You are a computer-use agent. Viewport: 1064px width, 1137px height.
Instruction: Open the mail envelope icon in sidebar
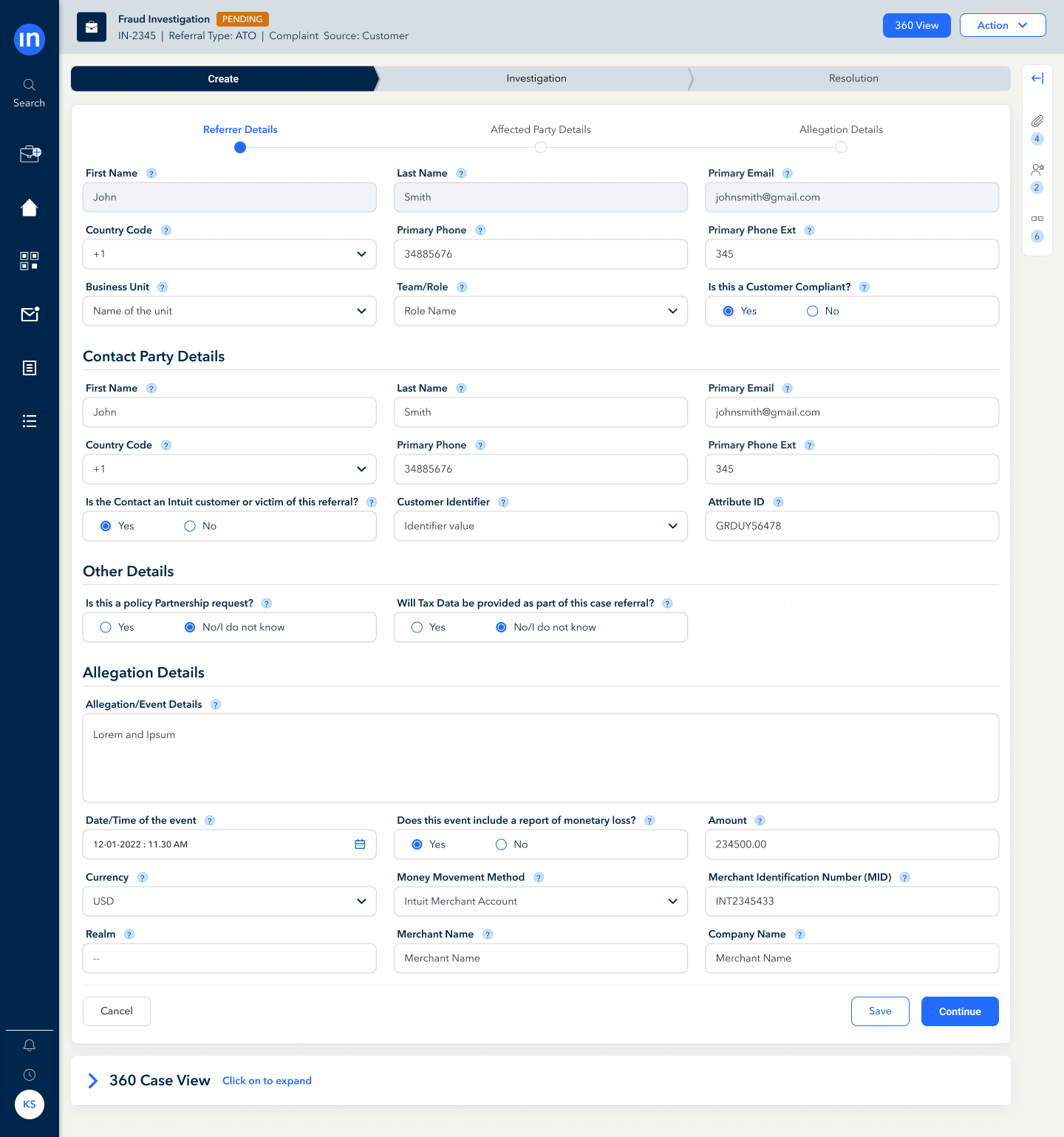pos(30,315)
